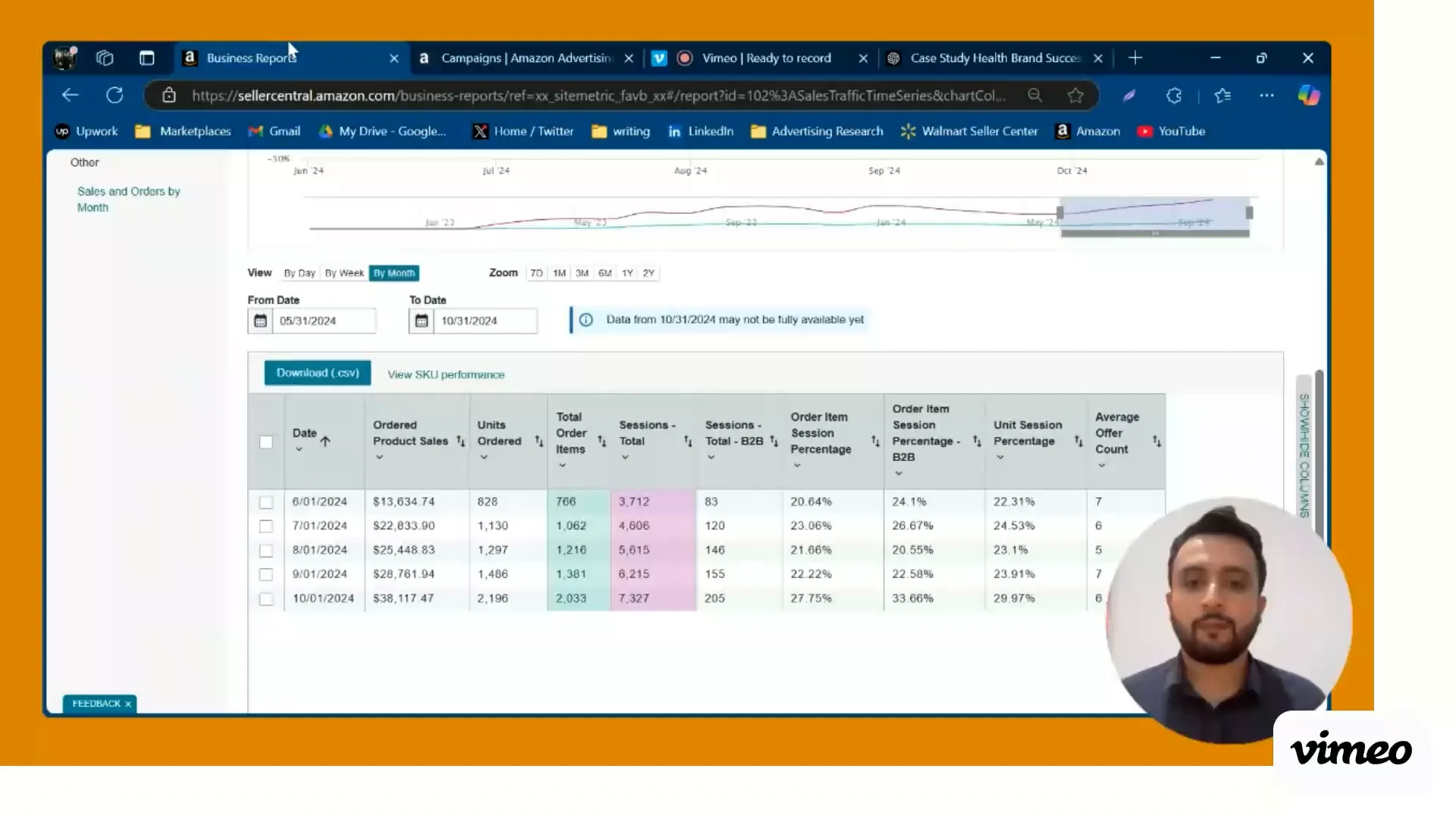Open the View SKU performance link

pos(446,375)
